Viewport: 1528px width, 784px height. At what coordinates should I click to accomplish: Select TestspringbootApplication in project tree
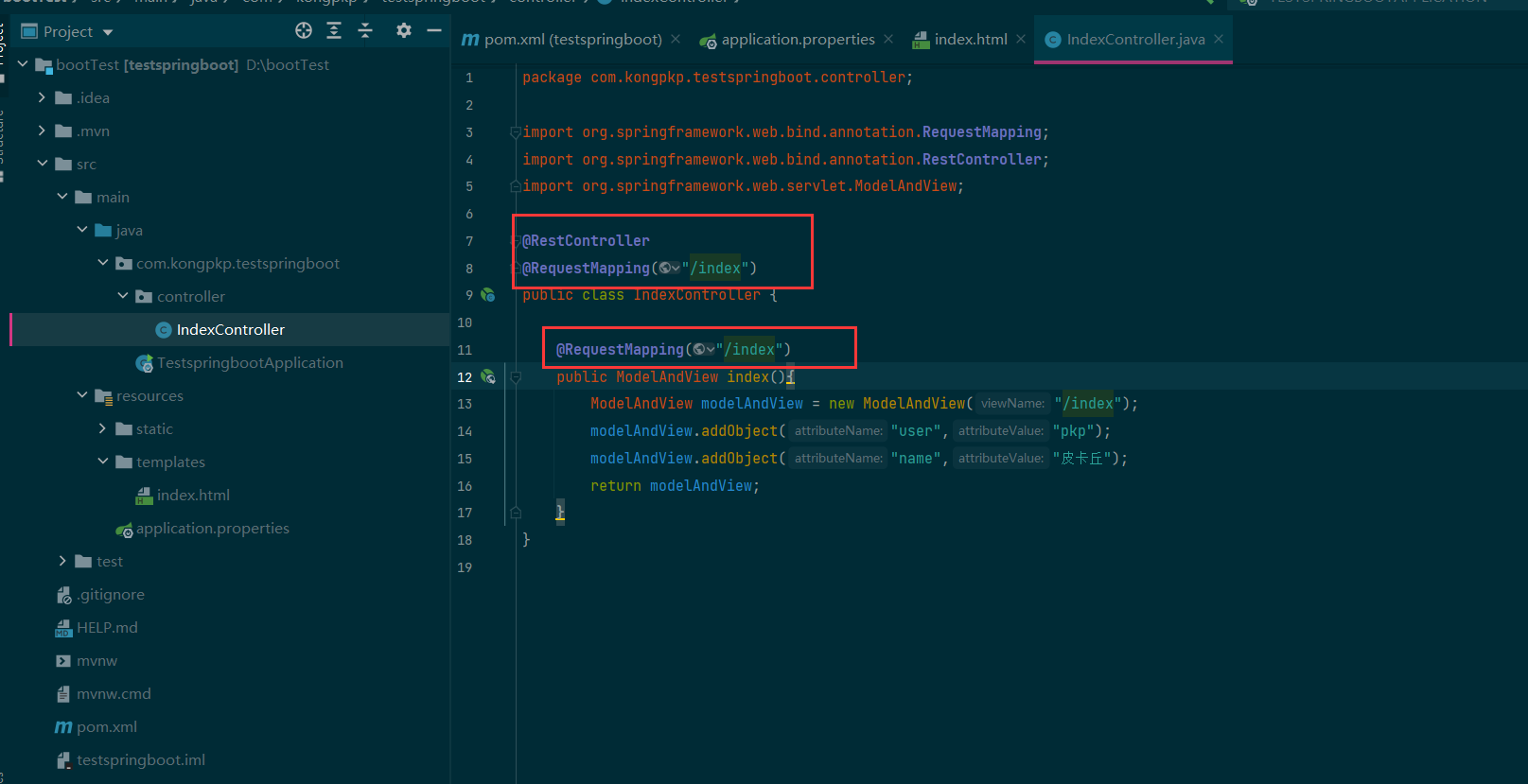coord(250,363)
